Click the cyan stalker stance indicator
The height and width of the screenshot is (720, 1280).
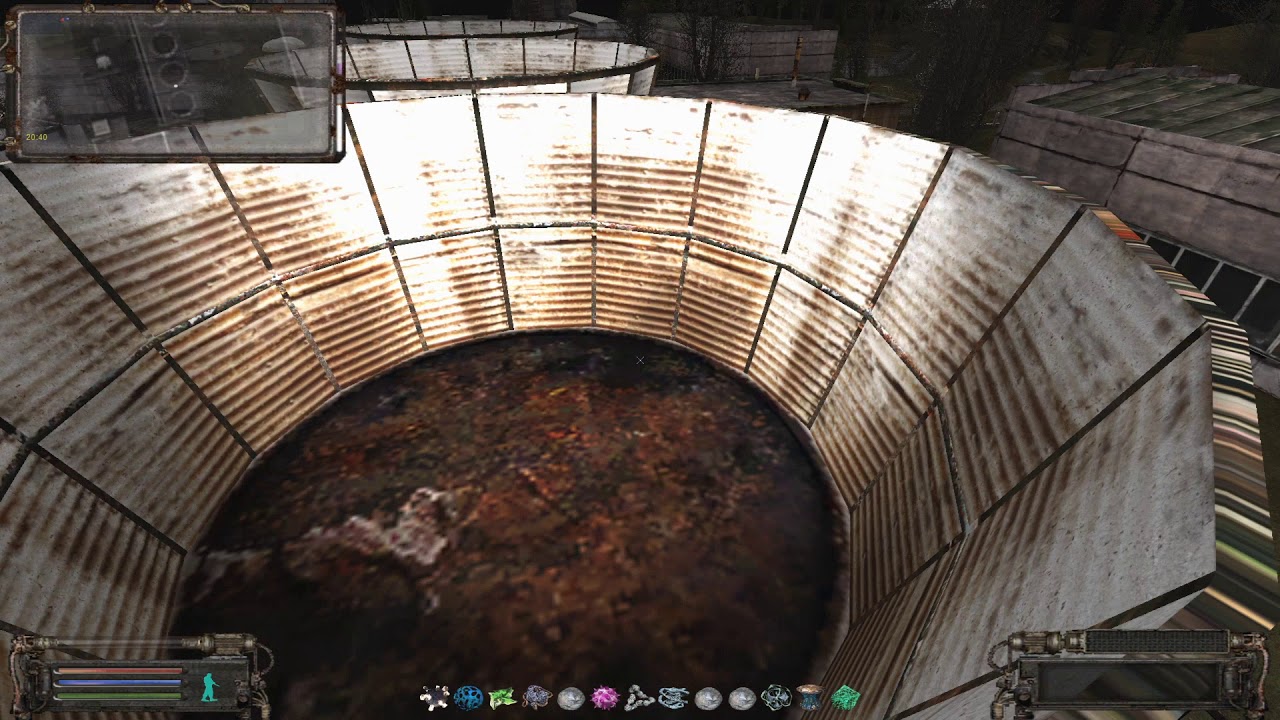[x=210, y=687]
